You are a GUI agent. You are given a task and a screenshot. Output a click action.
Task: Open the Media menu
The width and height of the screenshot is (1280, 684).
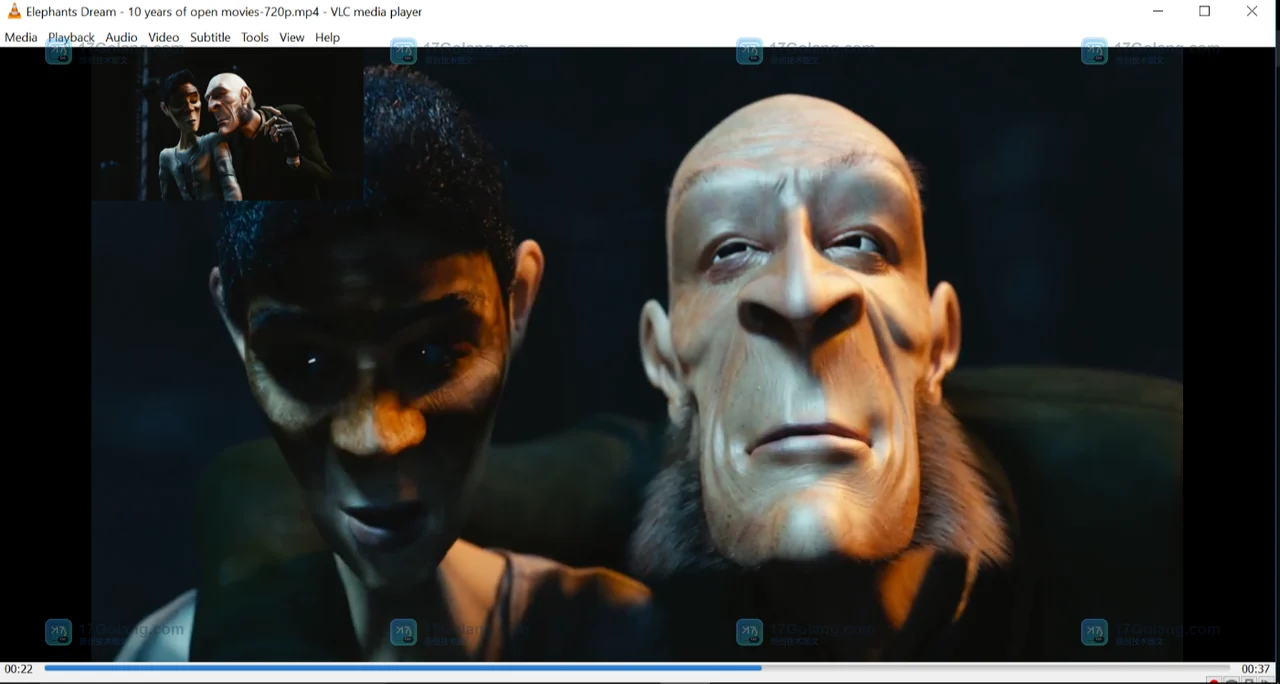point(21,37)
